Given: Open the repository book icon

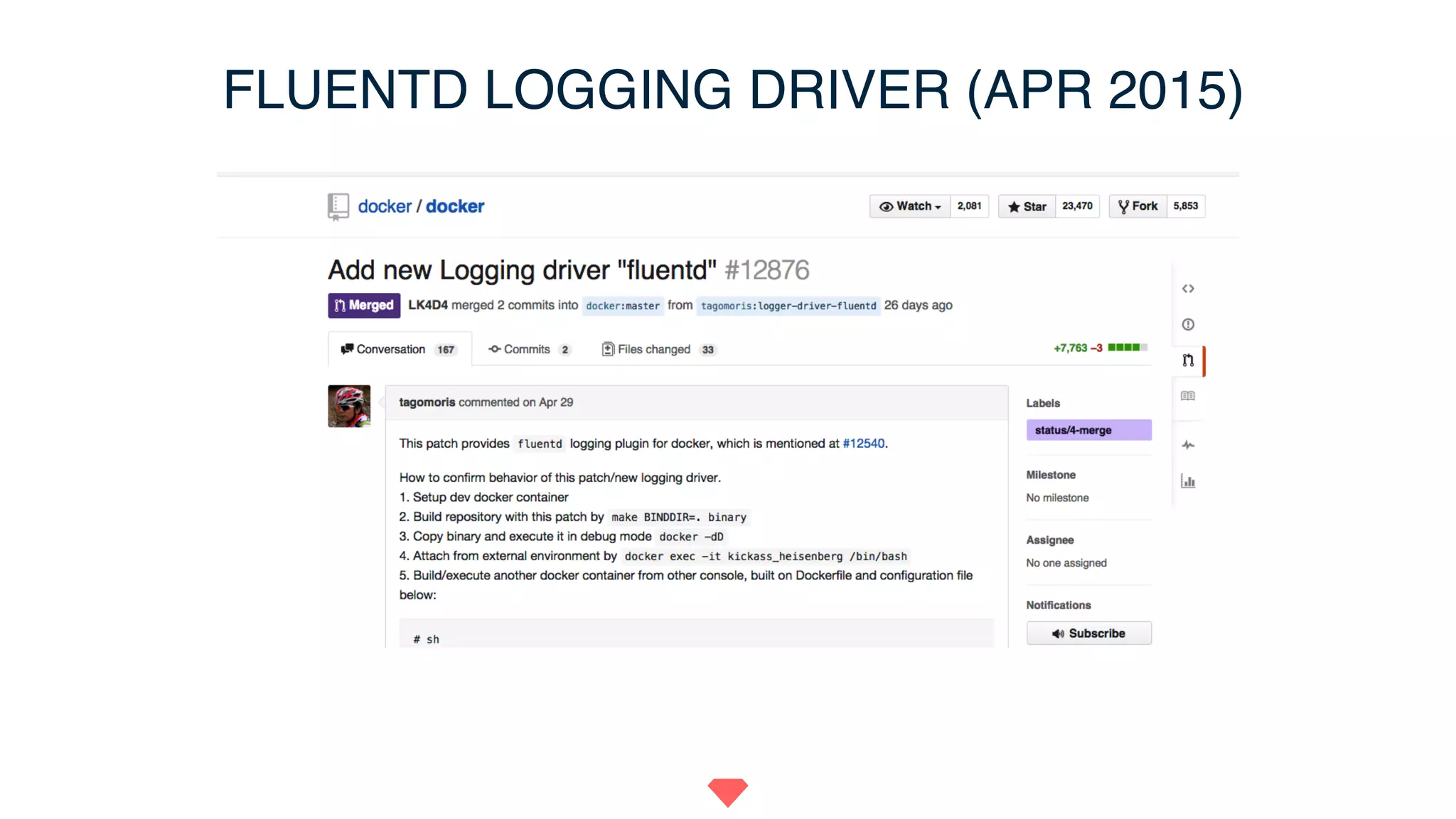Looking at the screenshot, I should click(338, 207).
